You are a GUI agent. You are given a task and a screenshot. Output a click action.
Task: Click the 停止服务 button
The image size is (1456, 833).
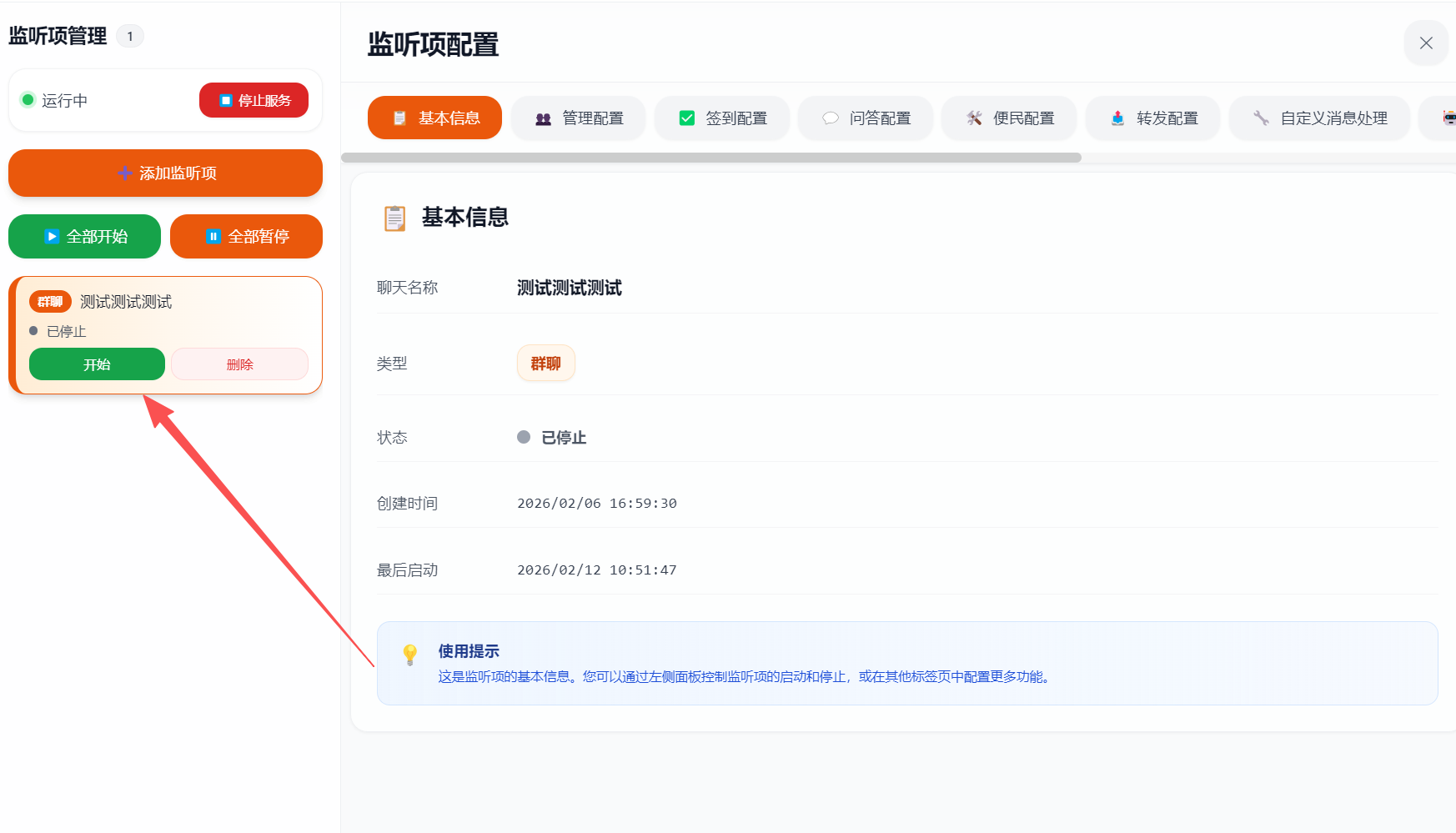point(254,99)
